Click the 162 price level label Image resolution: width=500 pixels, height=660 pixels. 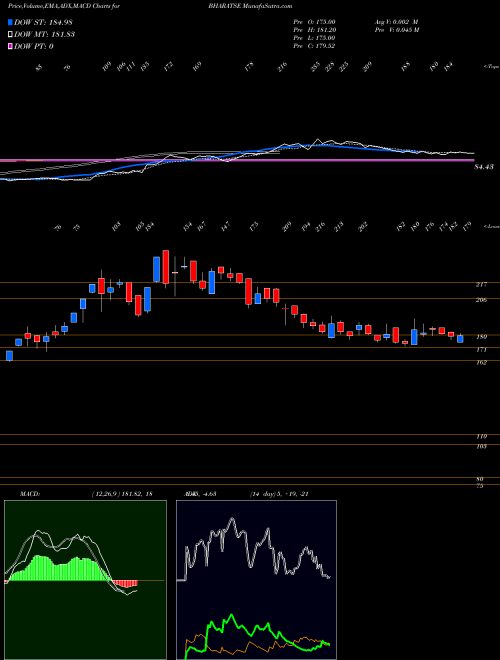[x=481, y=362]
